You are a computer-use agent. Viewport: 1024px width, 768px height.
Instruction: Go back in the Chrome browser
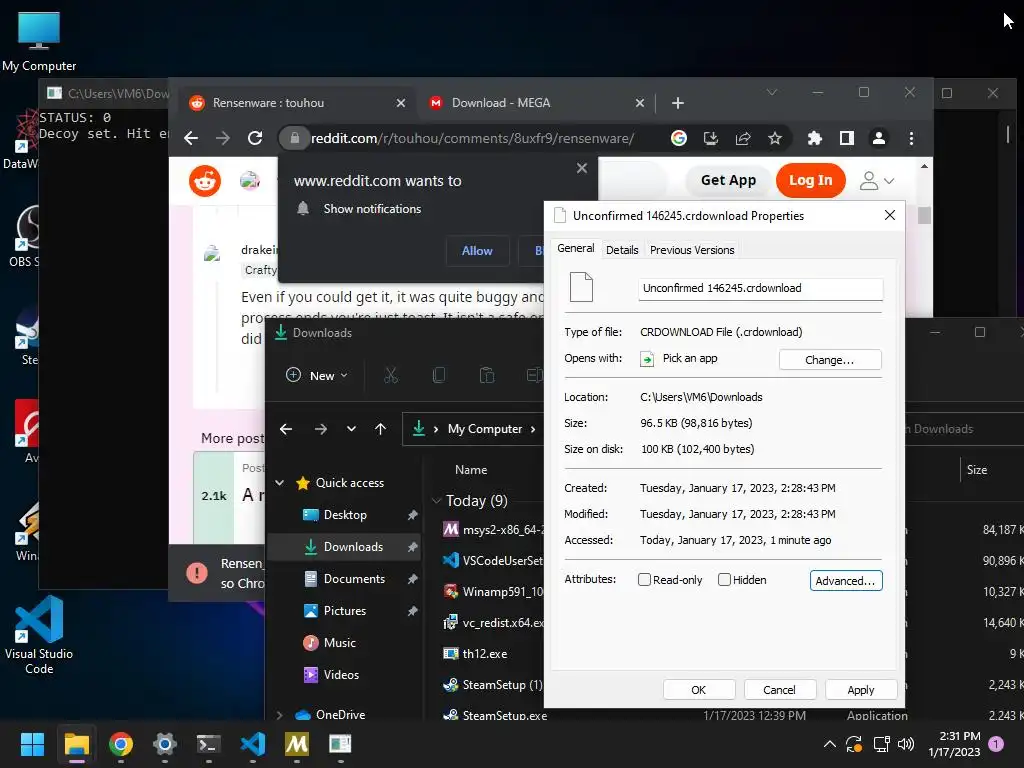191,138
